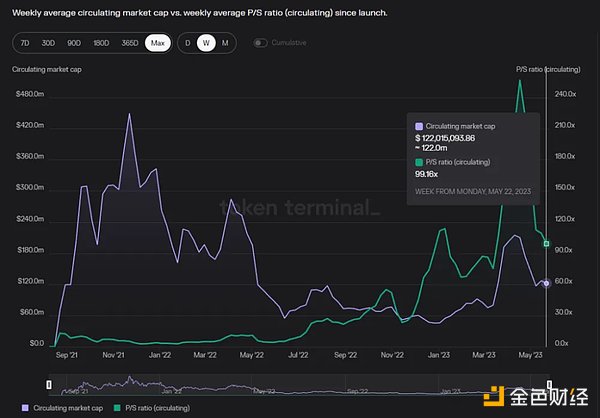
Task: Click the green P/S ratio legend swatch
Action: click(x=118, y=408)
